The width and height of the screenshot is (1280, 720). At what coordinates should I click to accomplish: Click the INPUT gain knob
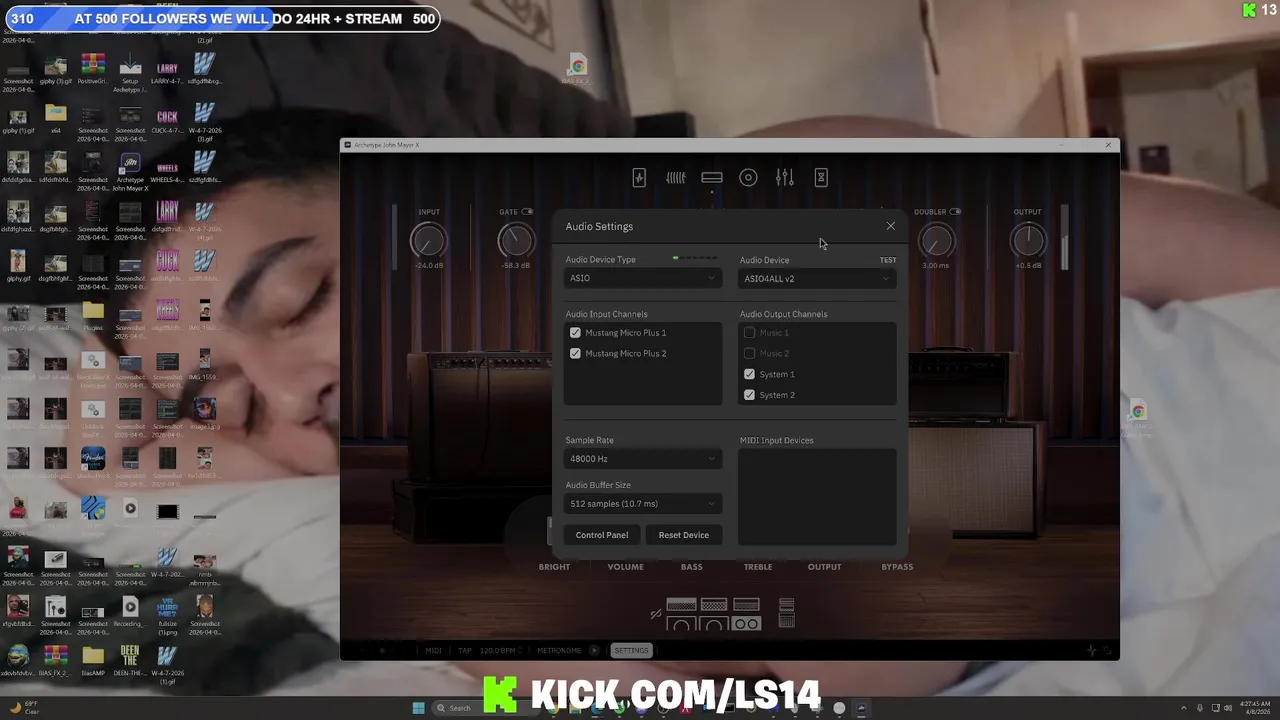428,240
